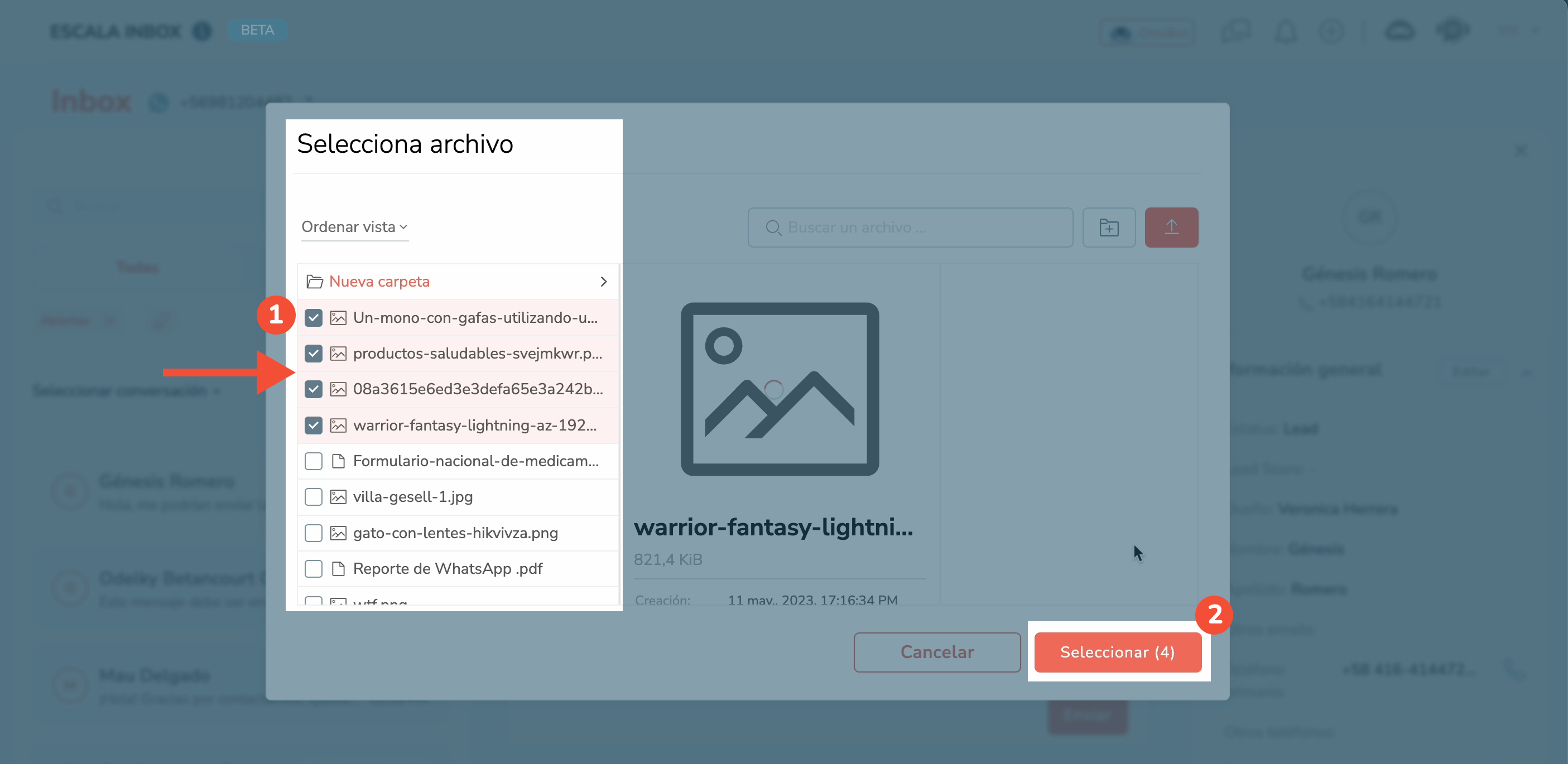The width and height of the screenshot is (1568, 764).
Task: Select the Un-mono-con-gafas-utilizando file name
Action: 475,317
